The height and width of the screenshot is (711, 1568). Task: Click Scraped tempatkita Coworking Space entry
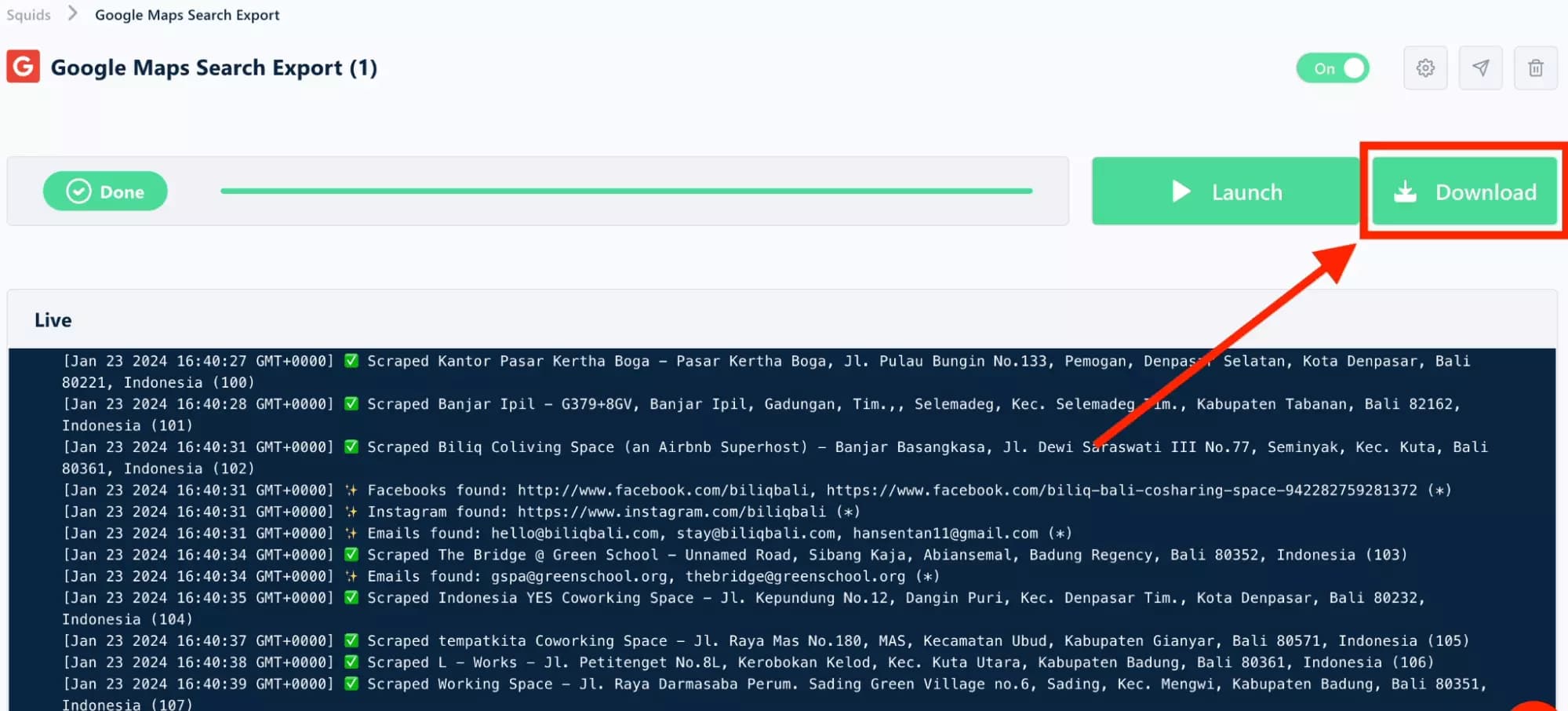coord(766,641)
